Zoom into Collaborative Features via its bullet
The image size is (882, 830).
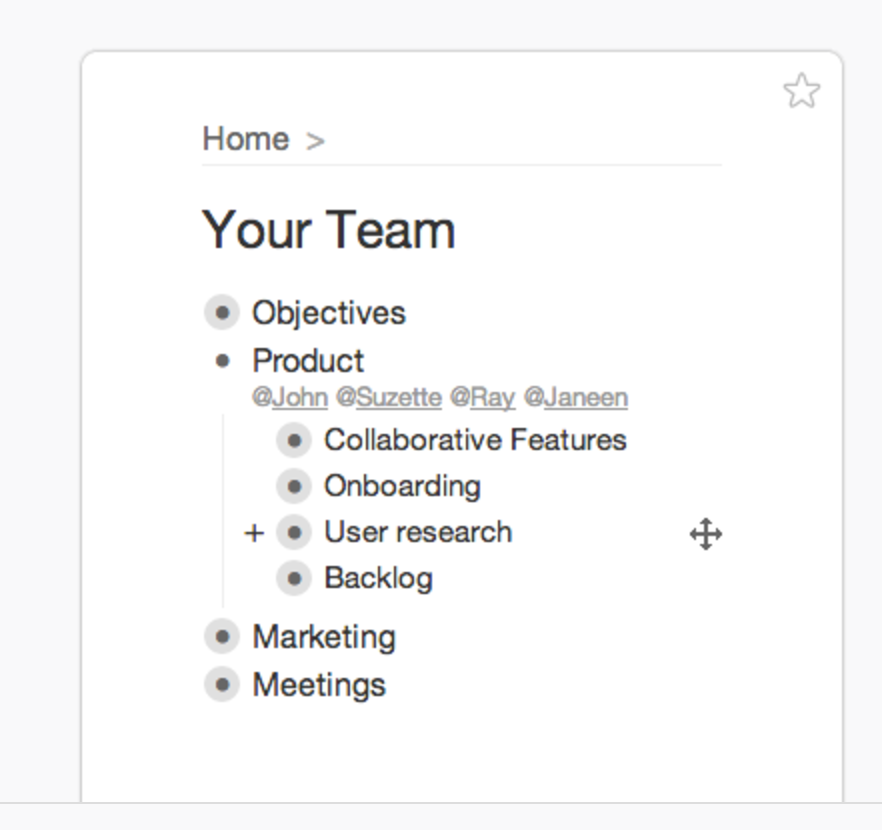(294, 440)
